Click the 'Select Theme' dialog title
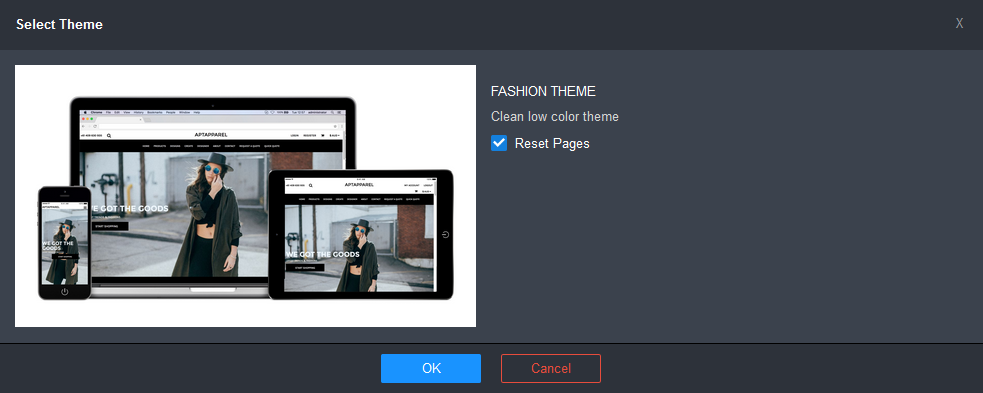 pos(60,24)
